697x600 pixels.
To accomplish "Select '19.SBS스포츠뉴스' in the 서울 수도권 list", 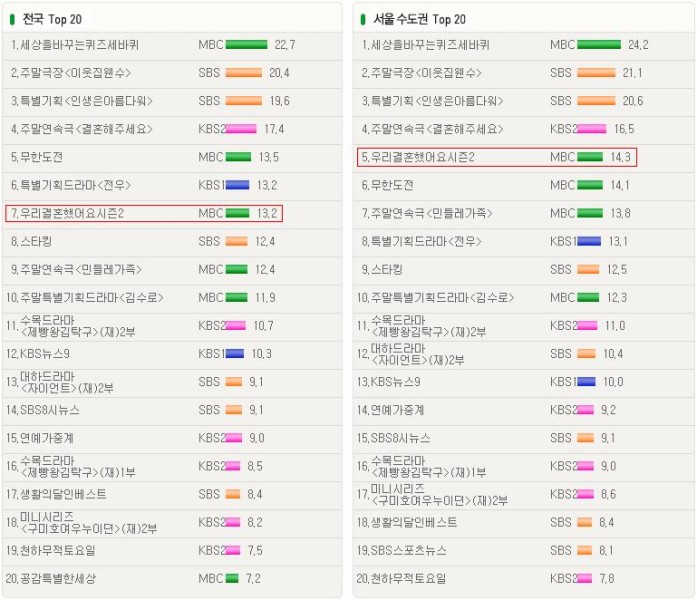I will [x=402, y=551].
